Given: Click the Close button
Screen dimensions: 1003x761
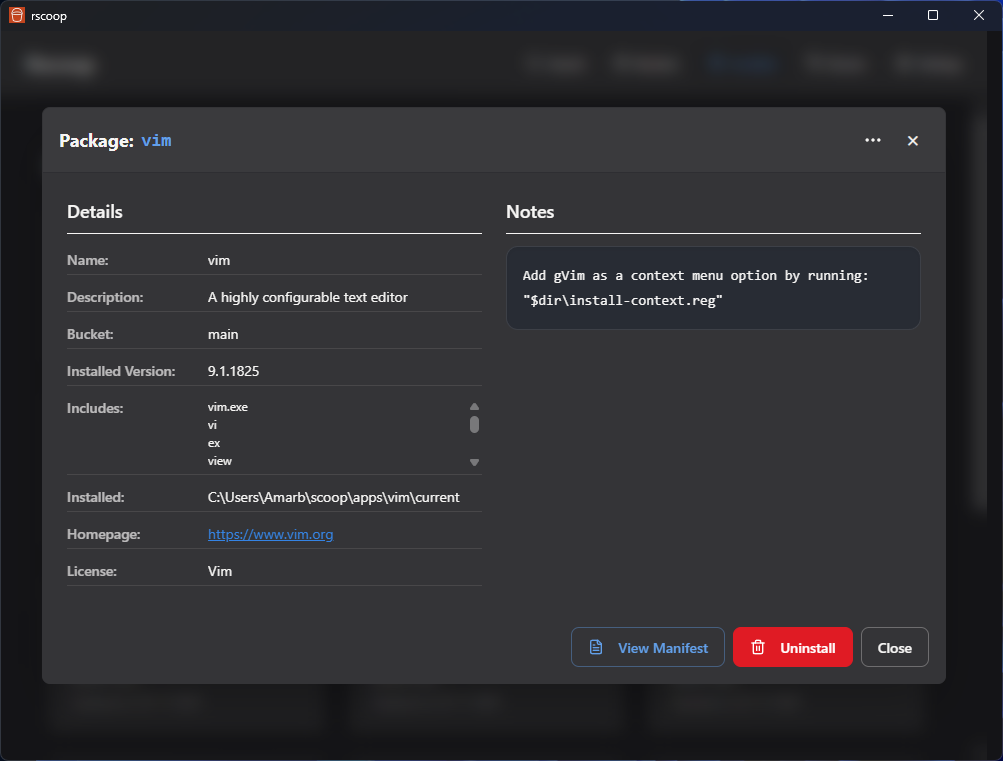Looking at the screenshot, I should 894,647.
